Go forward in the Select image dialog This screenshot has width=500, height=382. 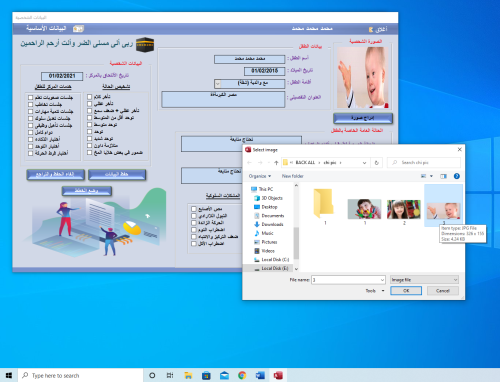[x=260, y=163]
